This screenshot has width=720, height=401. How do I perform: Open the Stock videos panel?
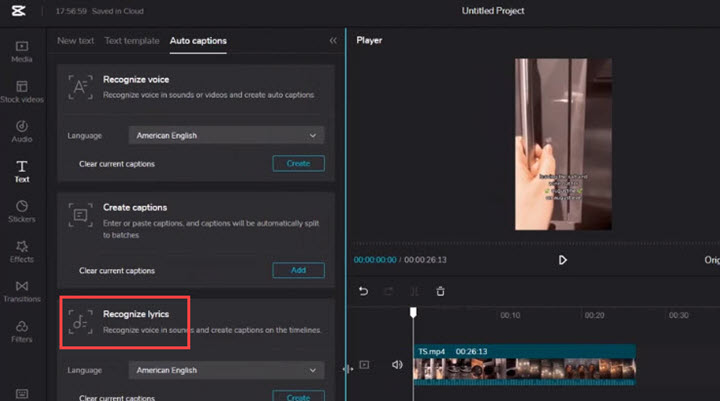tap(21, 92)
